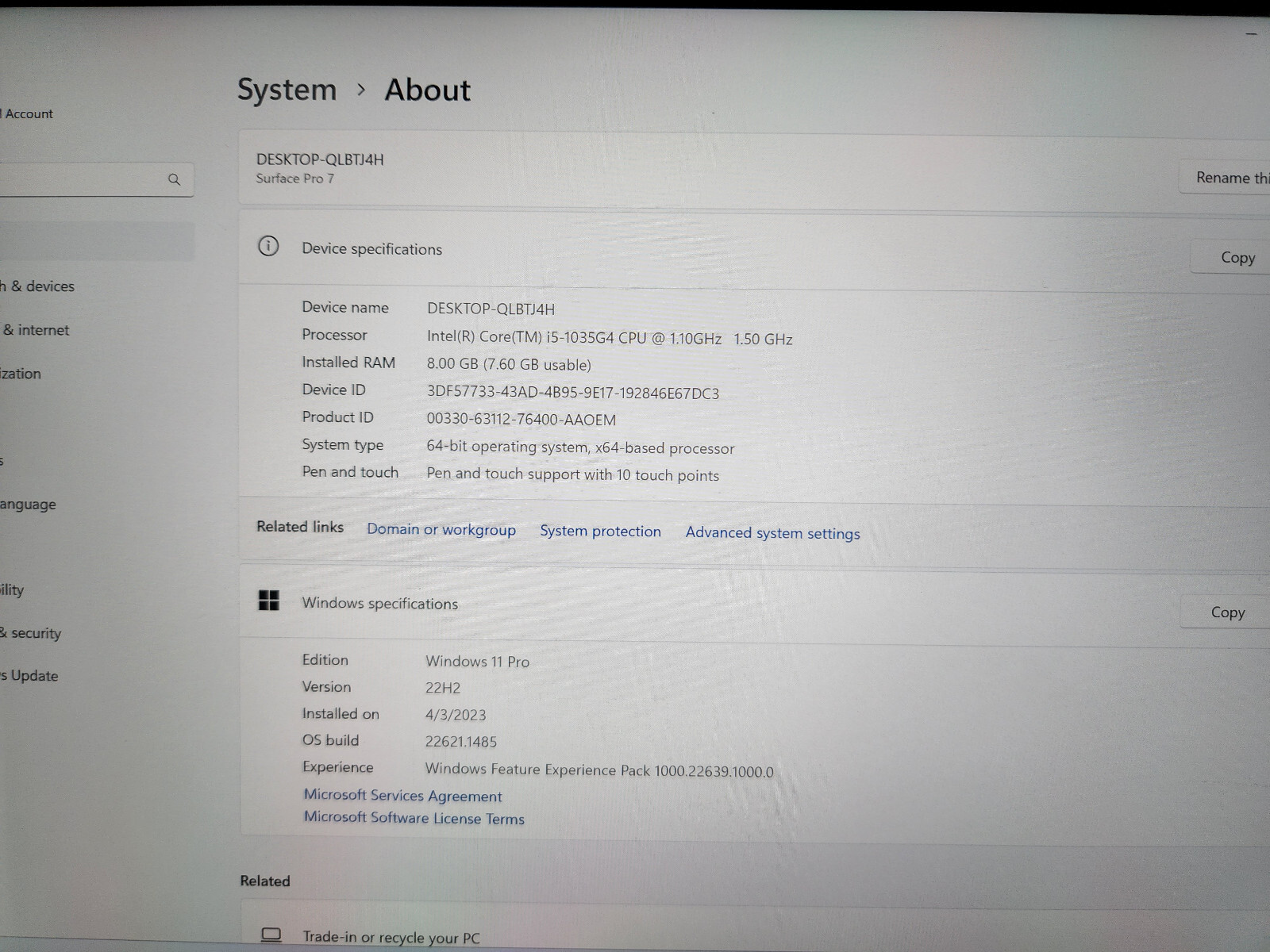Click the Installed on label

(341, 714)
